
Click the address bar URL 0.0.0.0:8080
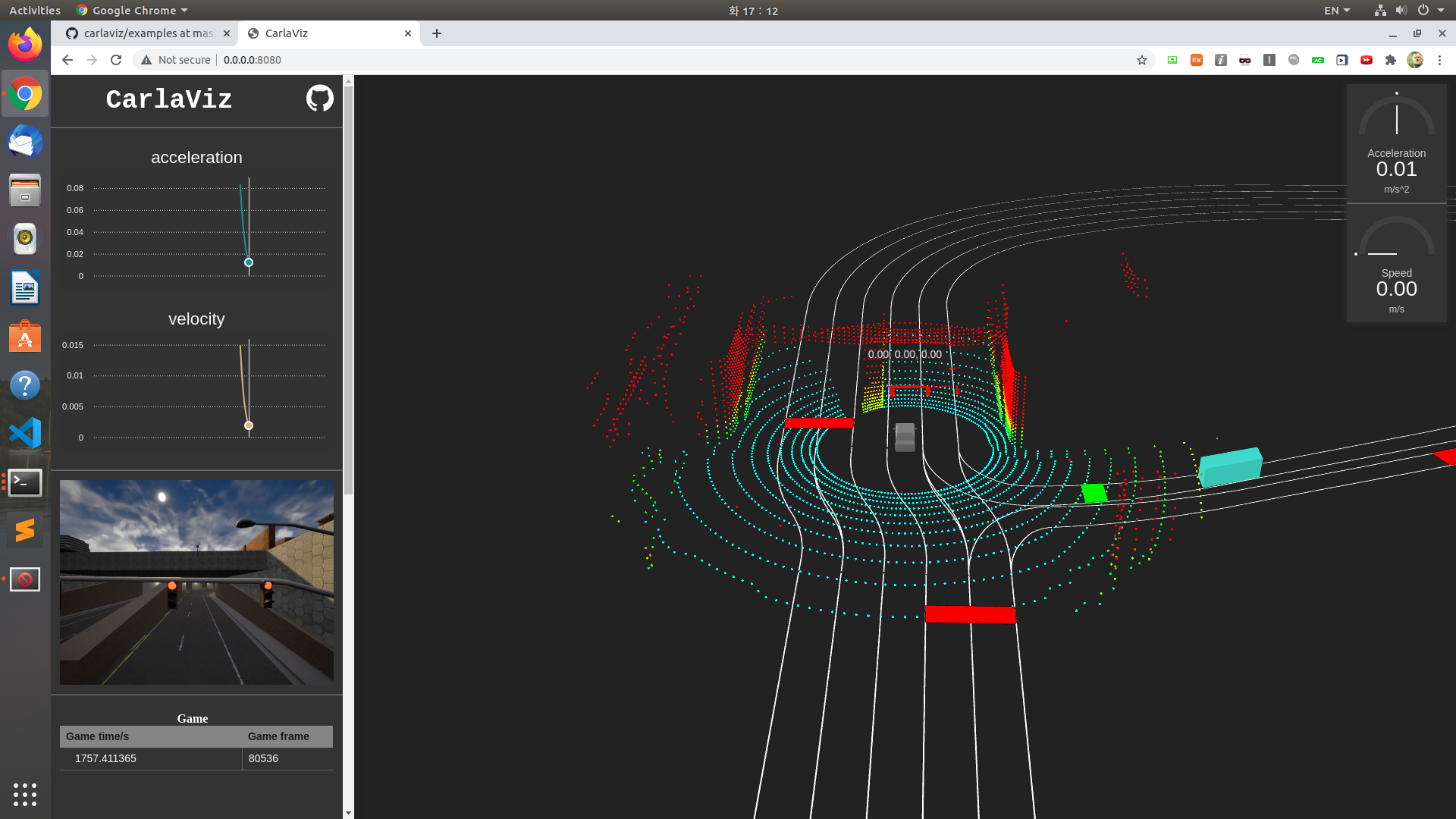click(x=253, y=60)
